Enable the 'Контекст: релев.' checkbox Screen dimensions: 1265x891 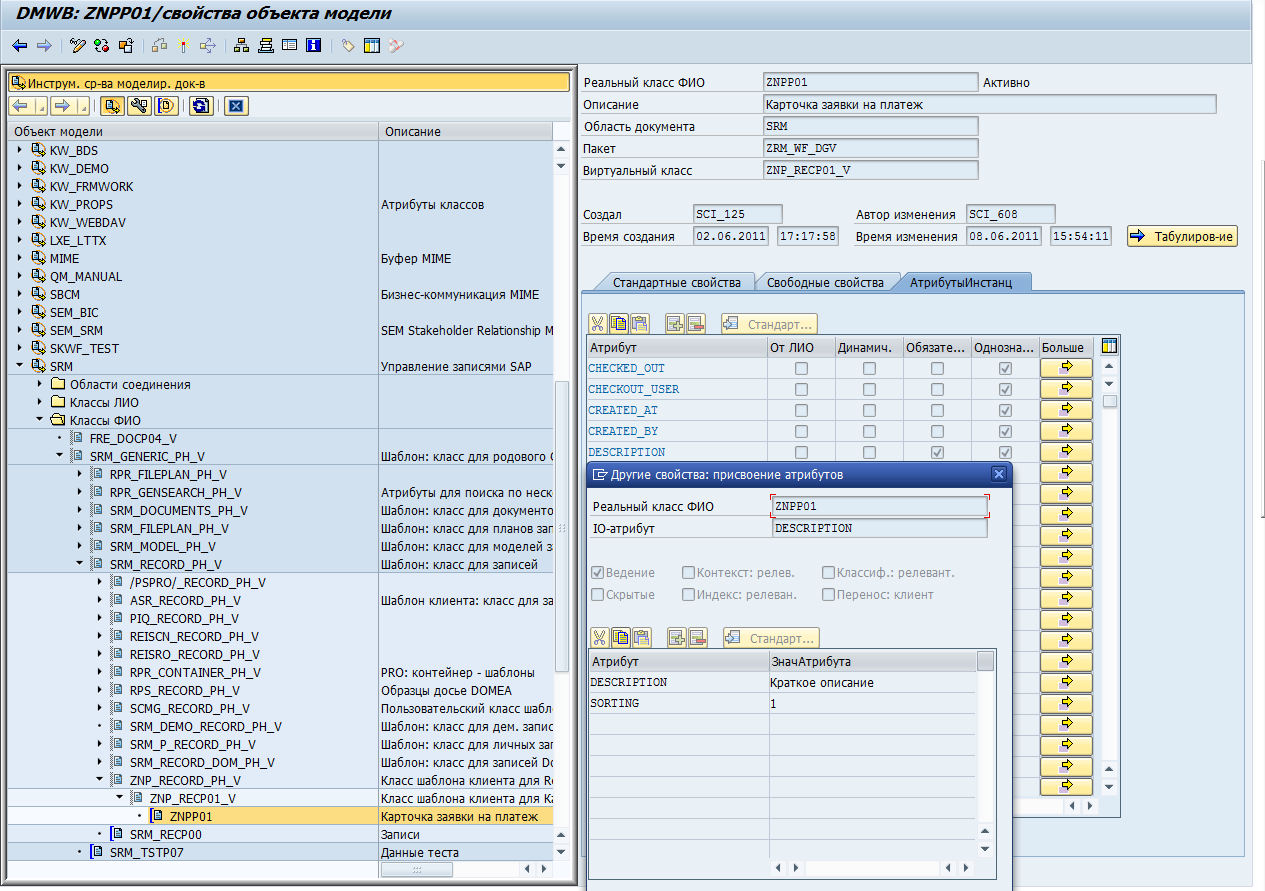(x=688, y=573)
